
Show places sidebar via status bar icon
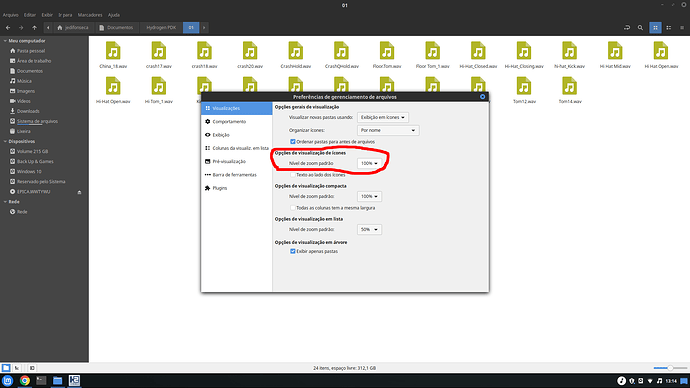click(6, 368)
